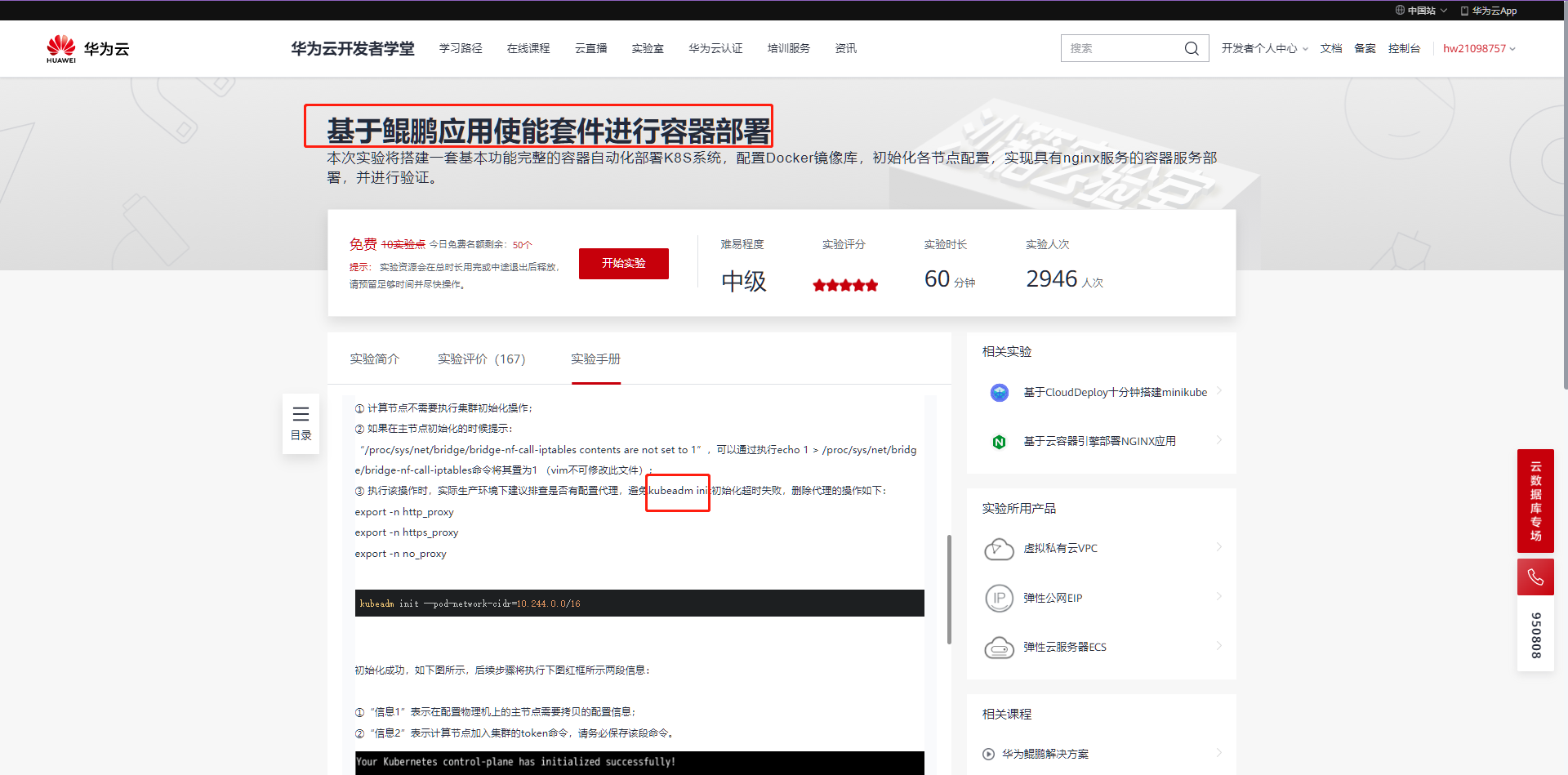Click the 相关实验 section heading
Screen dimensions: 1568x775
(x=1007, y=352)
